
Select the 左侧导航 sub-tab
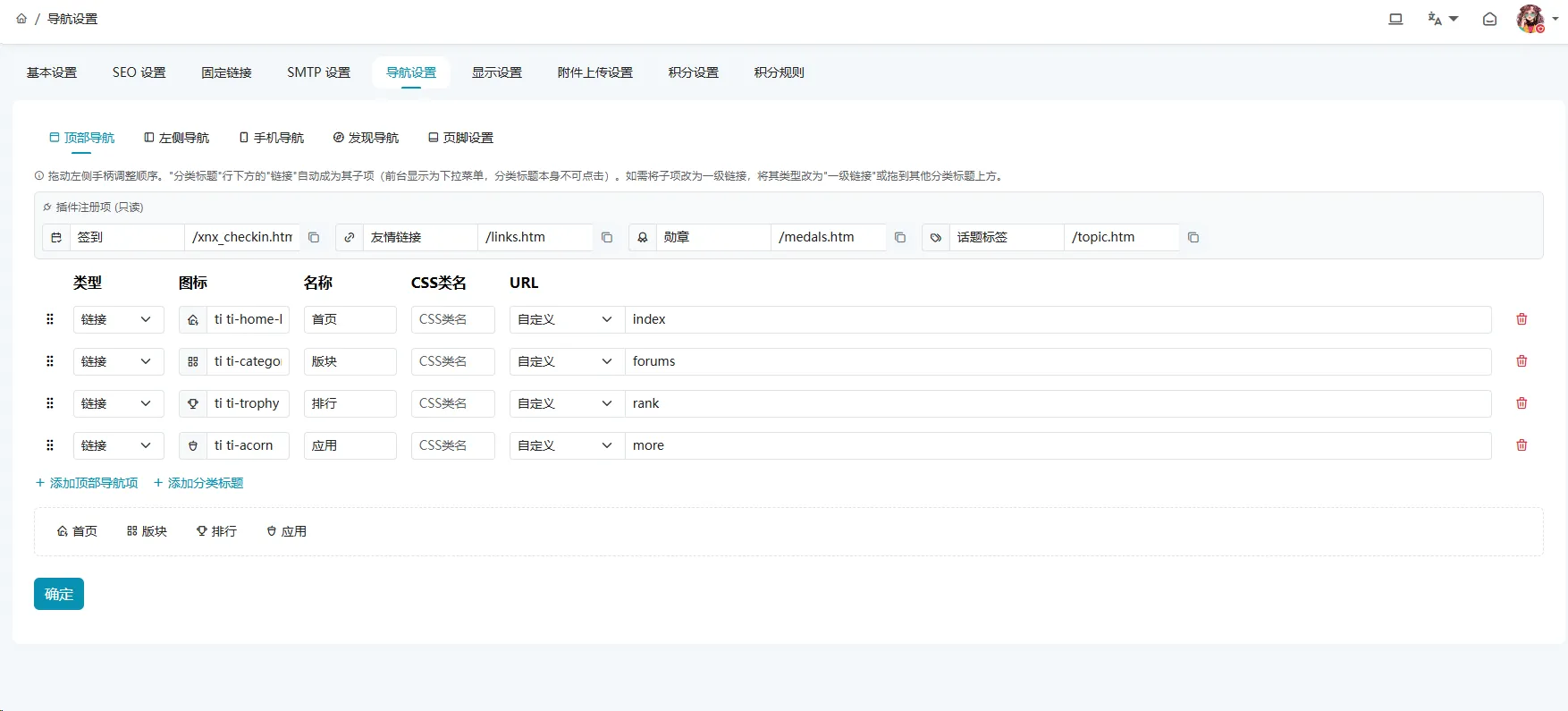click(177, 138)
